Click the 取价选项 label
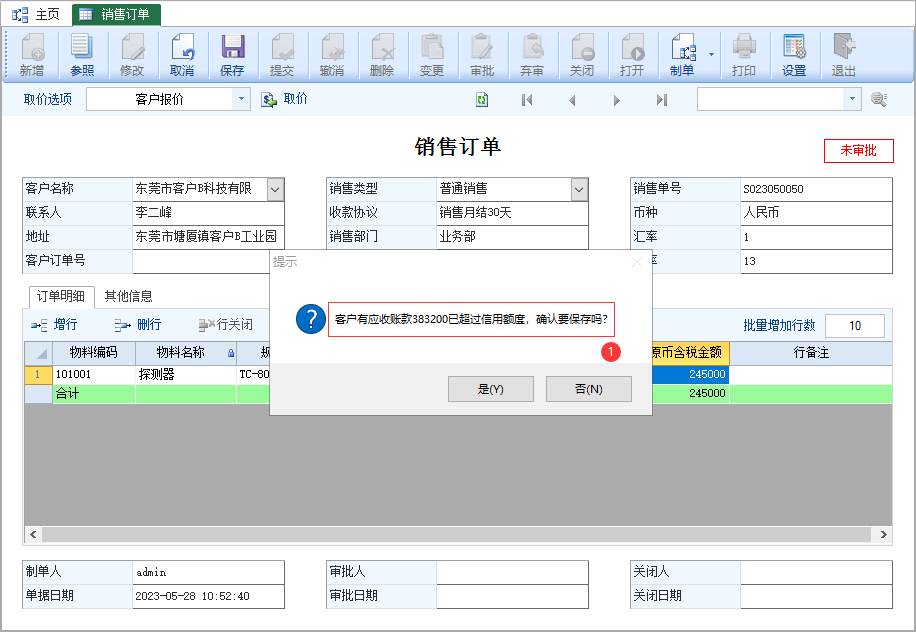The image size is (916, 632). click(48, 99)
